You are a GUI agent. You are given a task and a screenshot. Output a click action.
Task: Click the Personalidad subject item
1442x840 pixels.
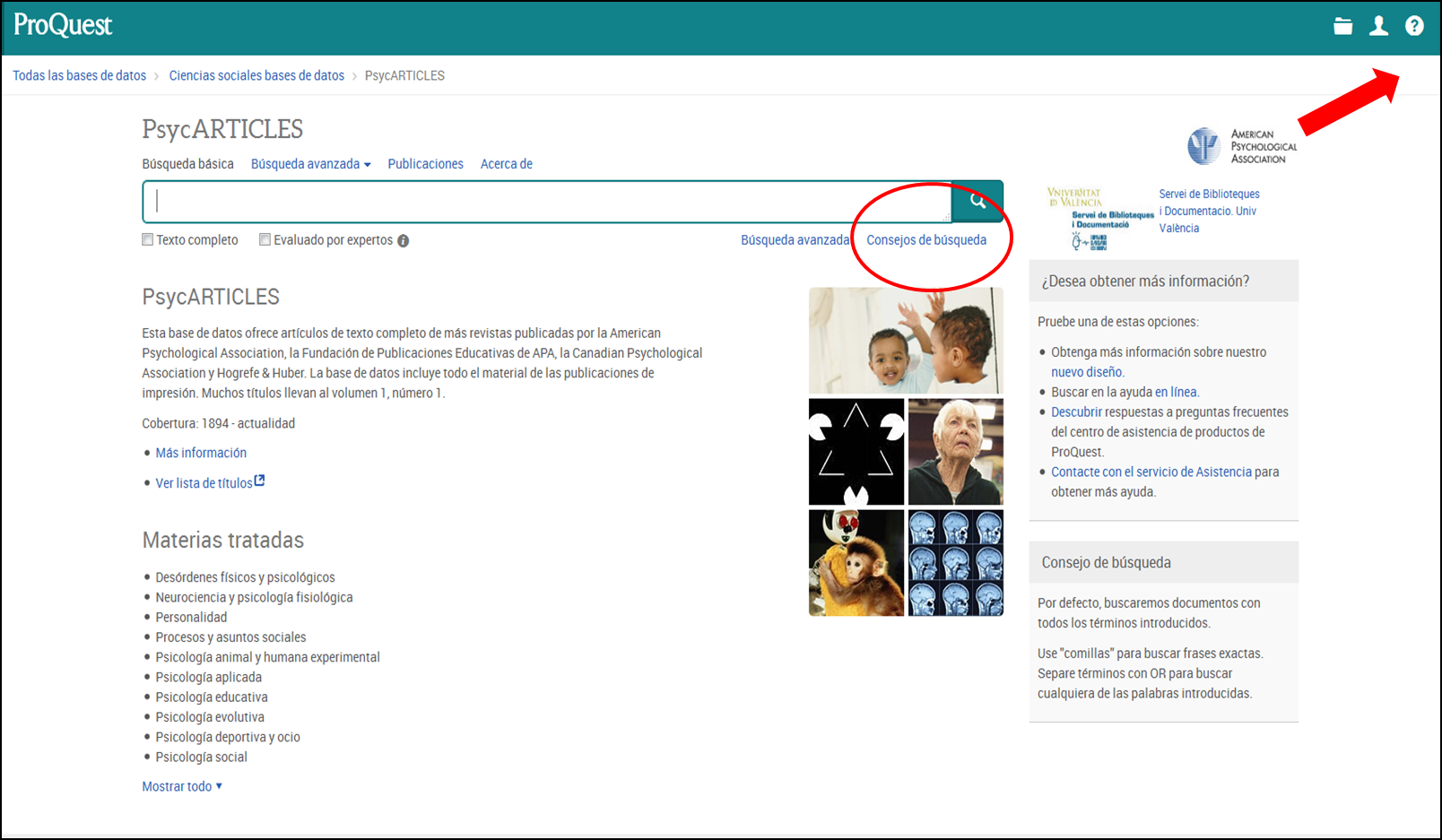(191, 617)
